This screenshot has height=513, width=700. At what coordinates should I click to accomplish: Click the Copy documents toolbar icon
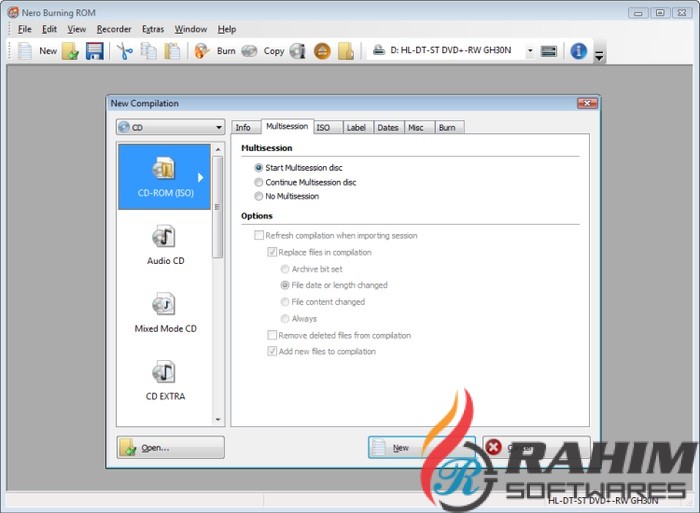click(x=149, y=51)
